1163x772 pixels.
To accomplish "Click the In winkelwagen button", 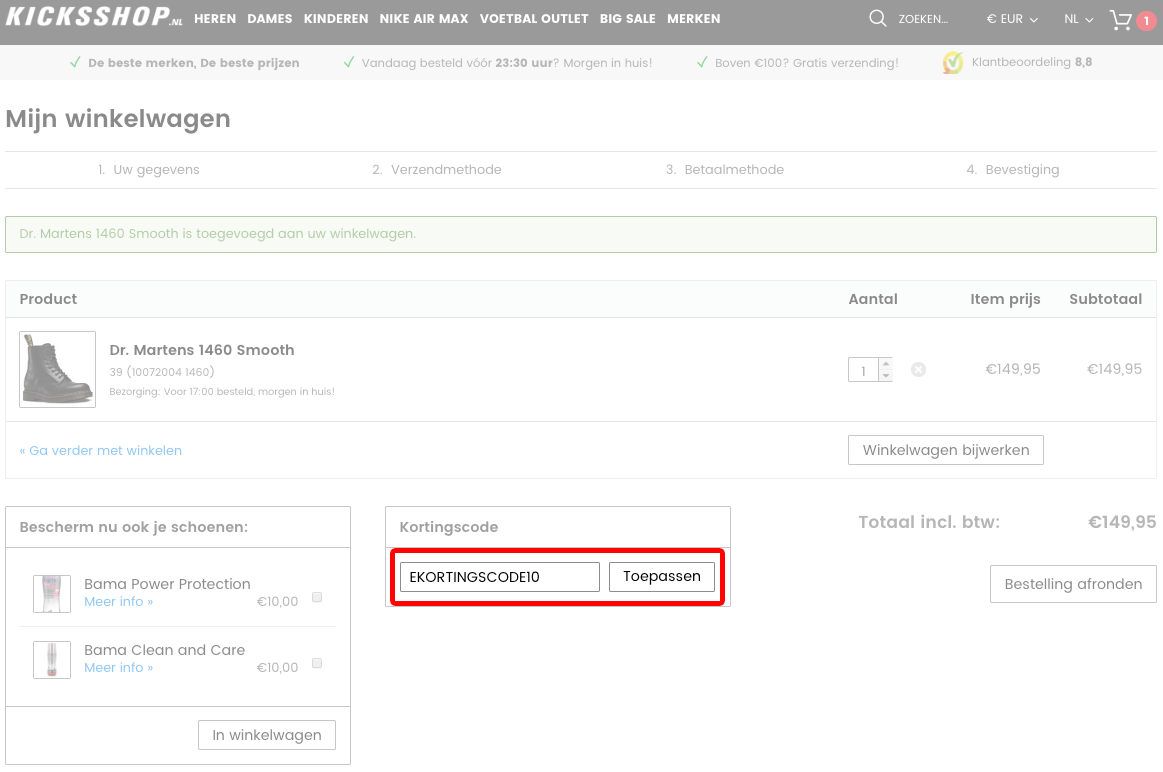I will 267,735.
